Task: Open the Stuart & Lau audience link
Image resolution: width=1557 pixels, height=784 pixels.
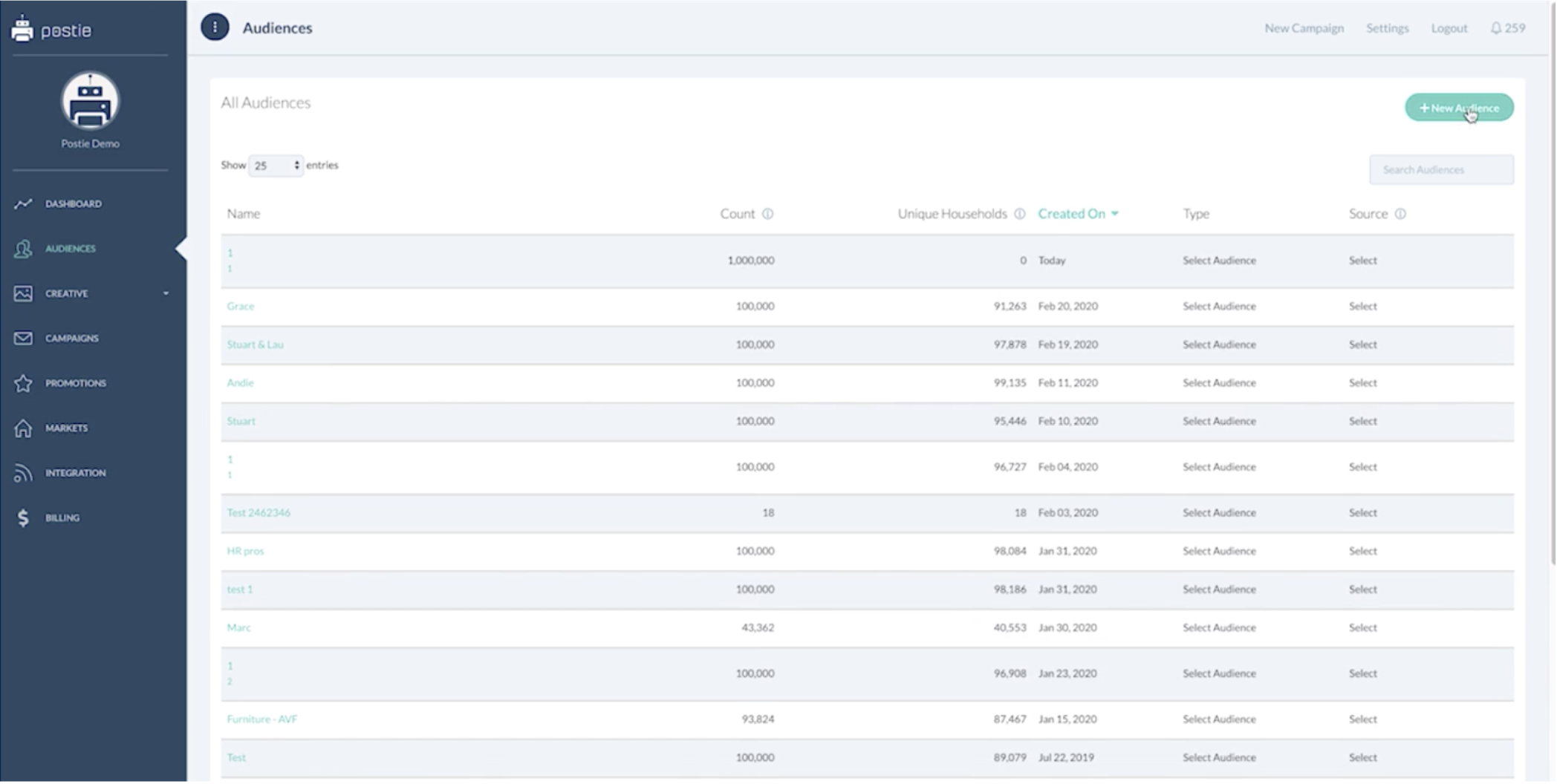Action: coord(255,344)
